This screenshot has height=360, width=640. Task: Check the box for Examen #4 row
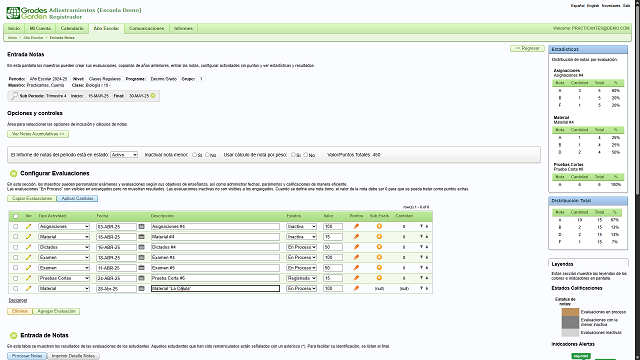16,258
